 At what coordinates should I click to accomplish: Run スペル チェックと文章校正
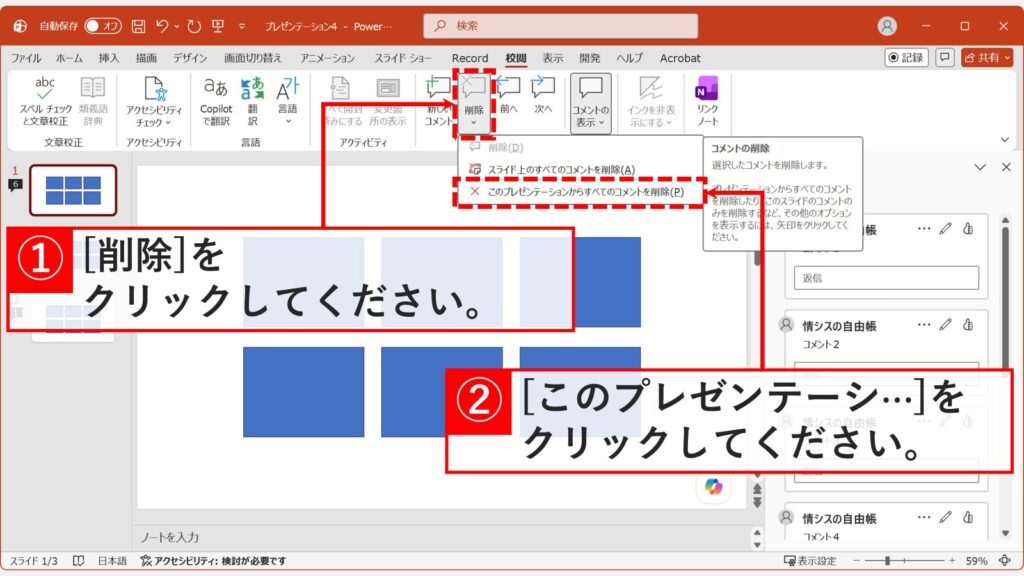(44, 101)
